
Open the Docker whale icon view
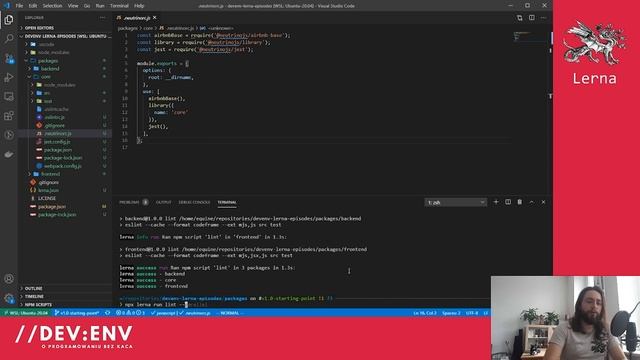[x=9, y=154]
